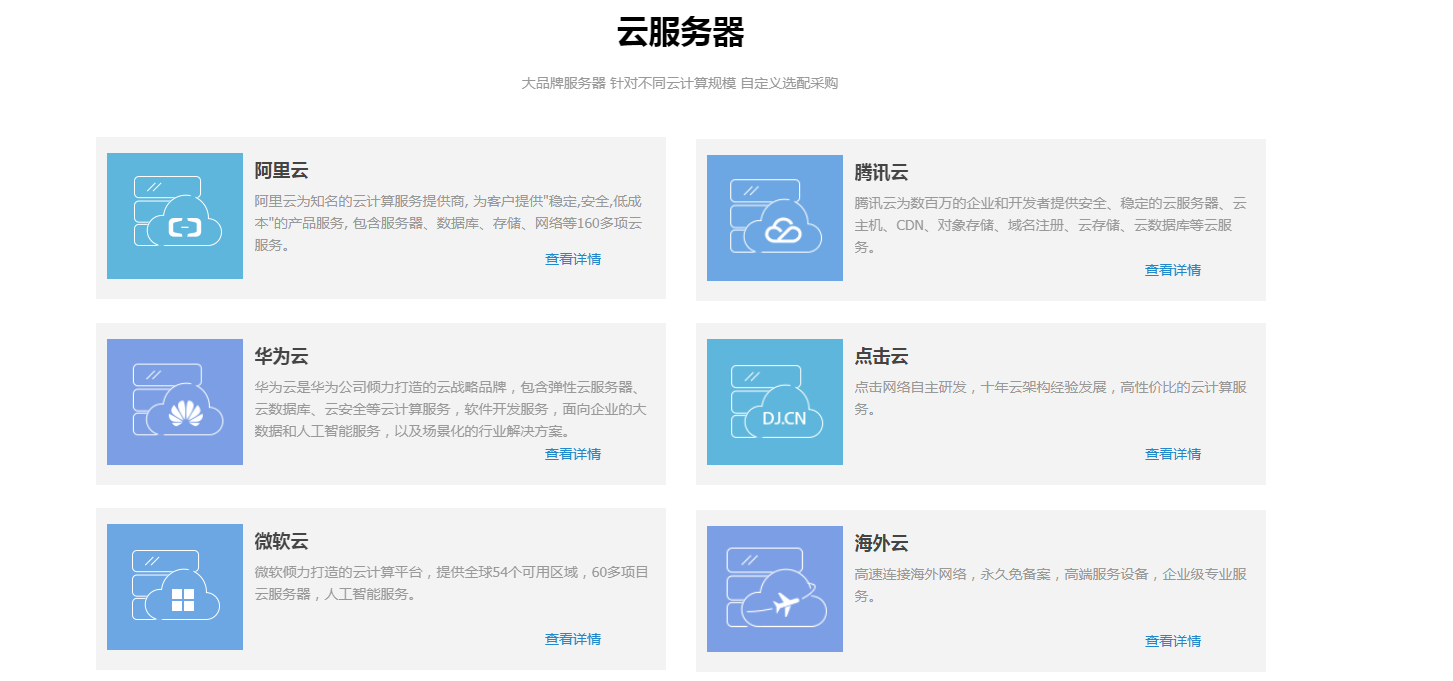
Task: Open 查看详情 link for 阿里云
Action: click(573, 259)
